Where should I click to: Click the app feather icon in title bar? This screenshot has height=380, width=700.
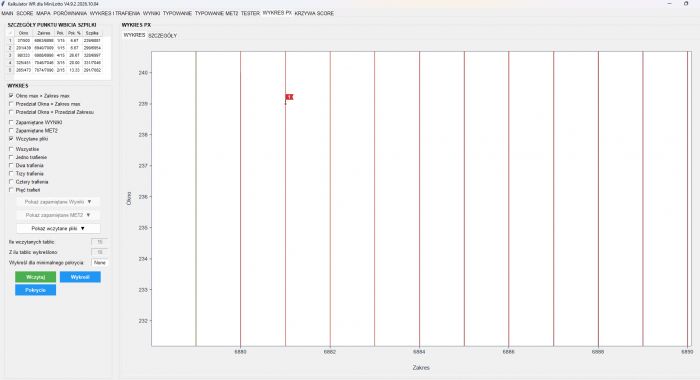4,4
